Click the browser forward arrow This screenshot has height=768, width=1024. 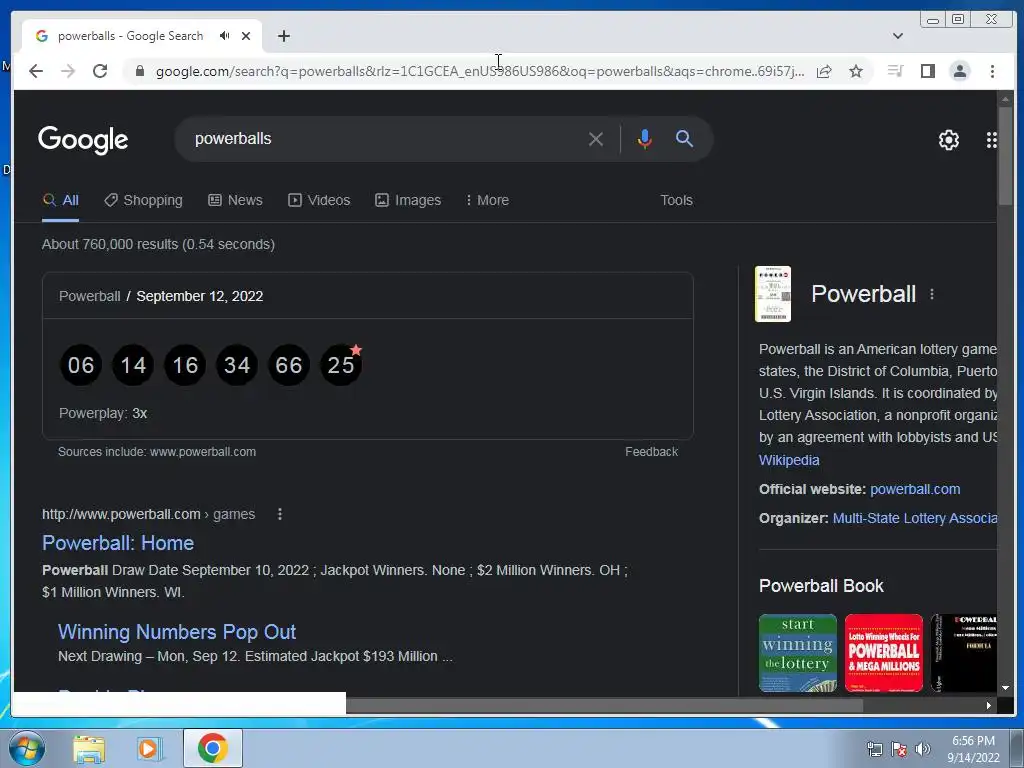[68, 71]
